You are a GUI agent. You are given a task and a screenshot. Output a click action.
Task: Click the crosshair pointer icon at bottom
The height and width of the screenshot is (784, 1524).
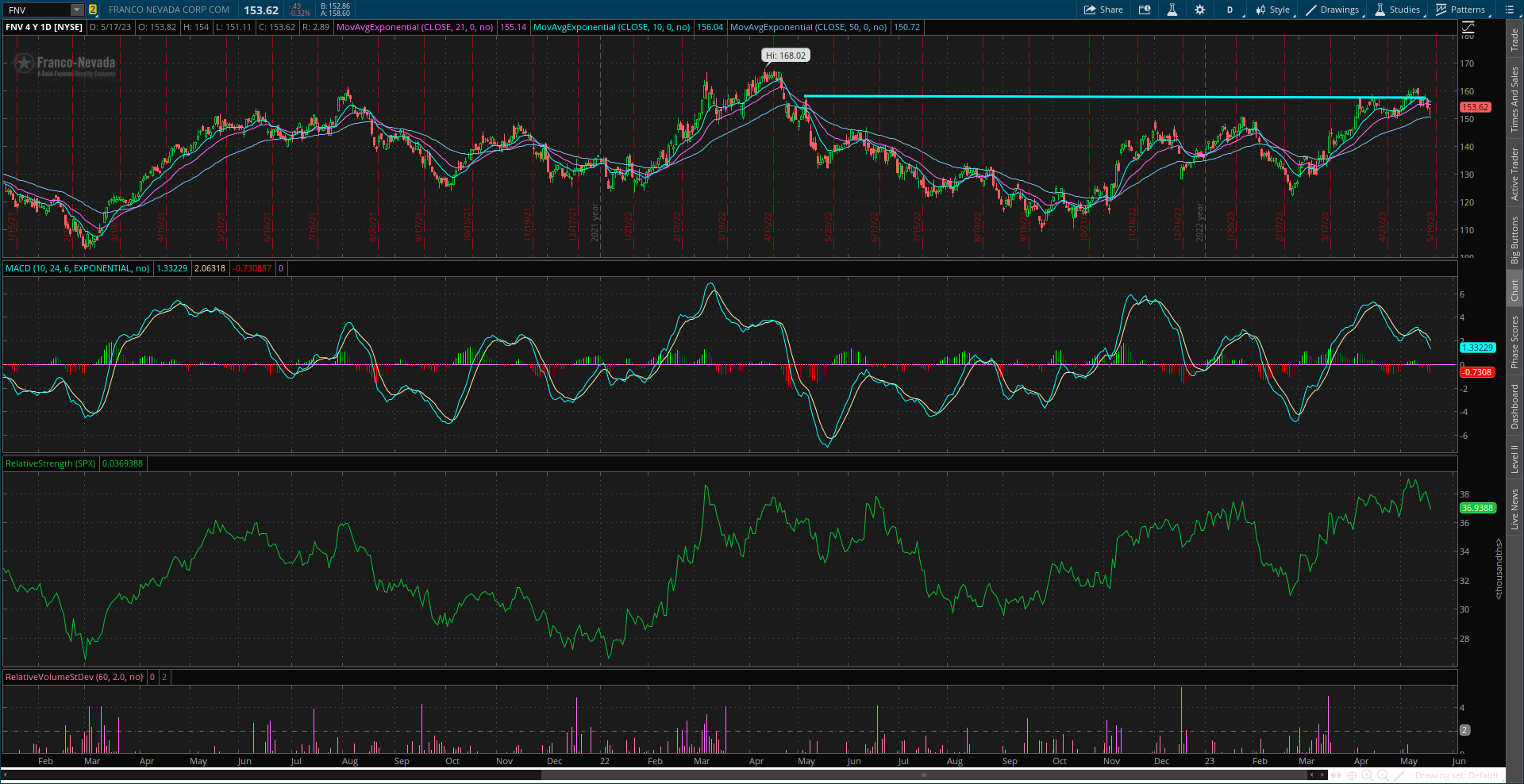1352,774
